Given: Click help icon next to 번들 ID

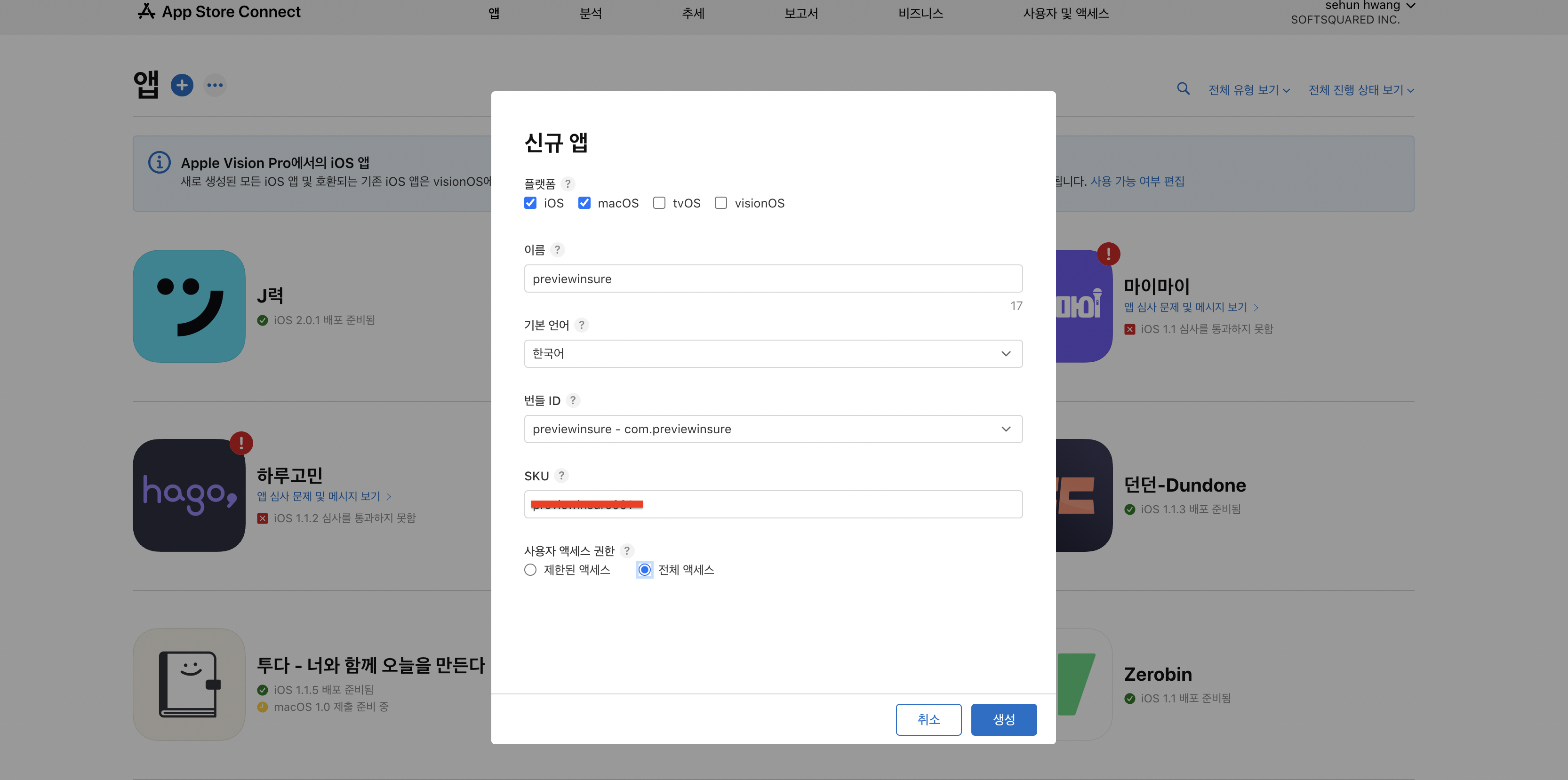Looking at the screenshot, I should point(572,400).
